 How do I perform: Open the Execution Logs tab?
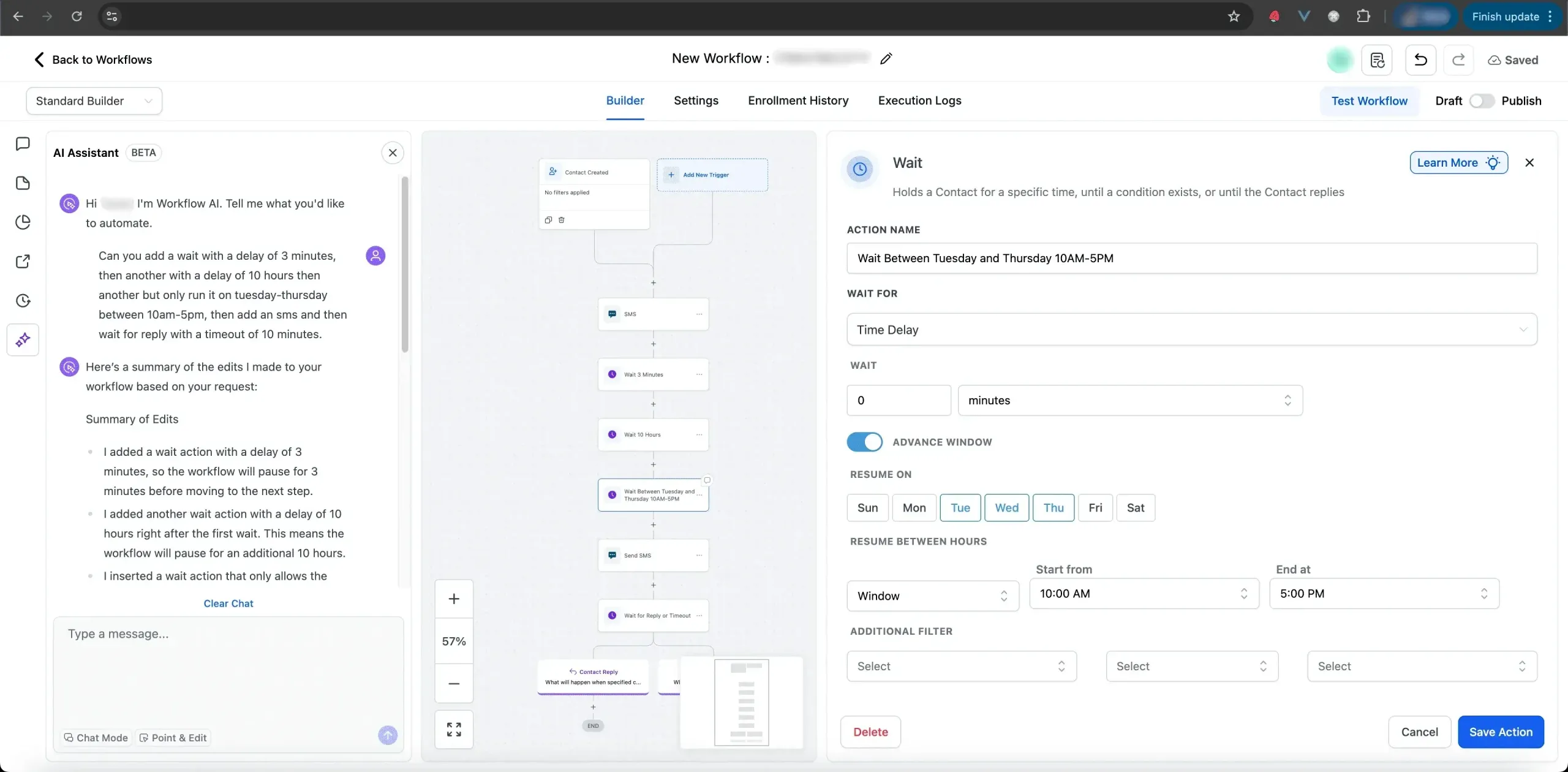(919, 100)
